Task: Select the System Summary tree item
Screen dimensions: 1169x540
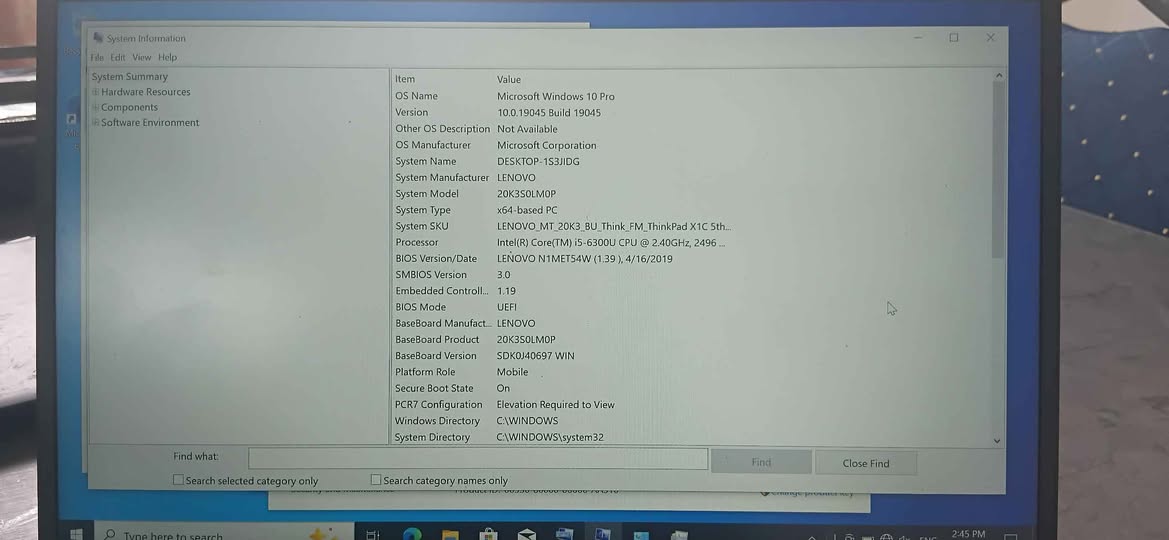Action: 130,76
